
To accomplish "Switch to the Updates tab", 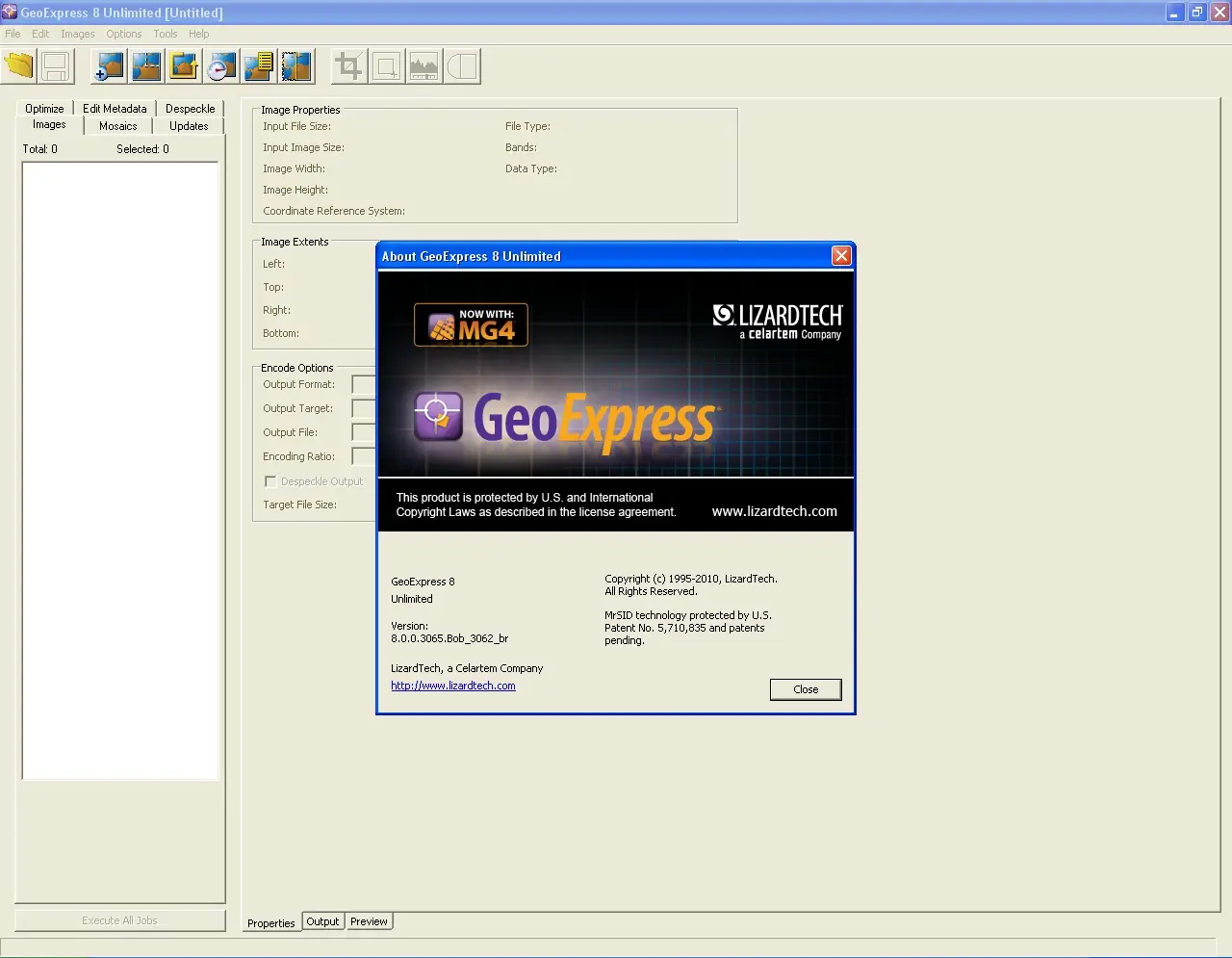I will click(189, 126).
